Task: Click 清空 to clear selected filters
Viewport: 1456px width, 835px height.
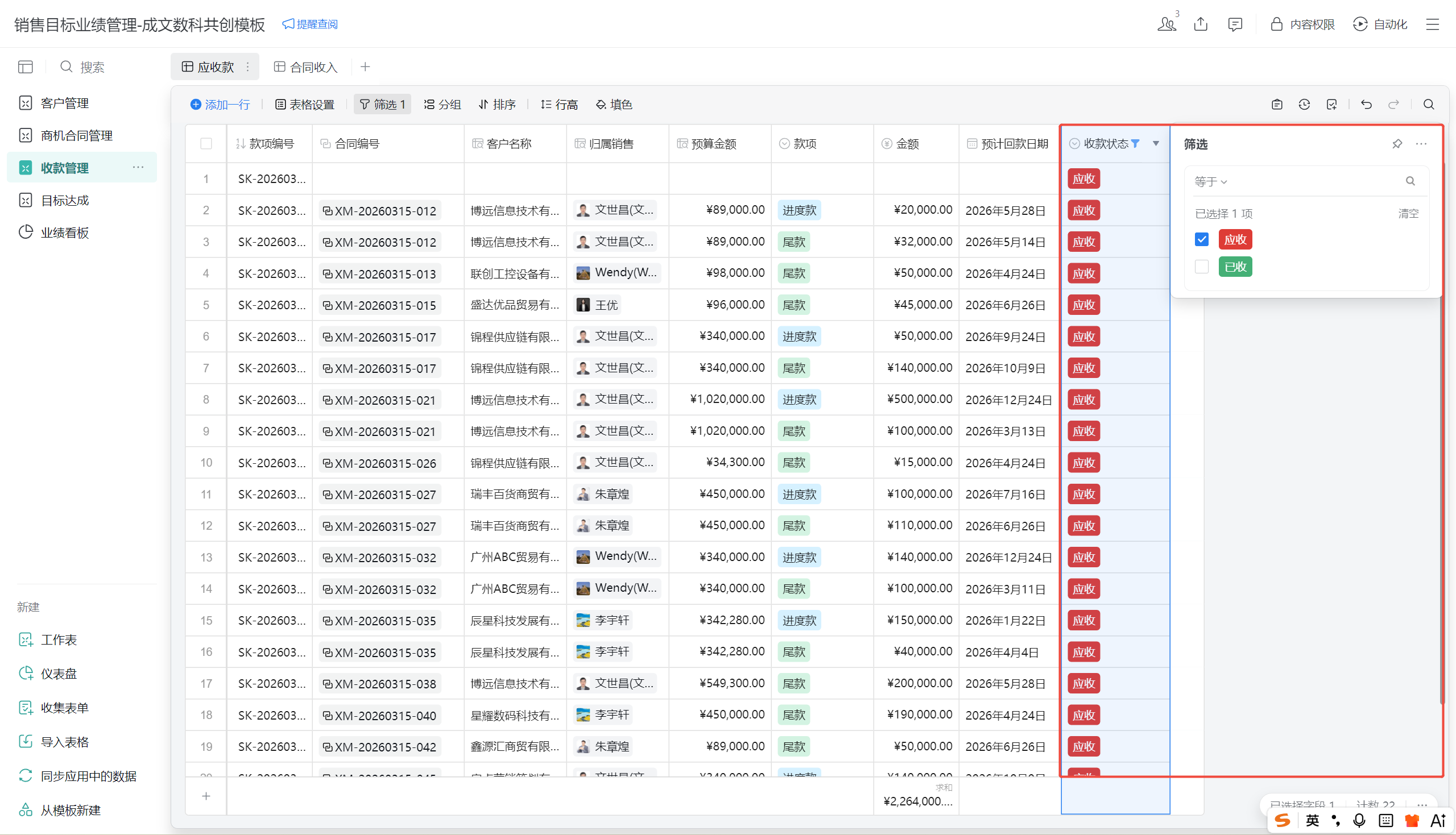Action: coord(1408,214)
